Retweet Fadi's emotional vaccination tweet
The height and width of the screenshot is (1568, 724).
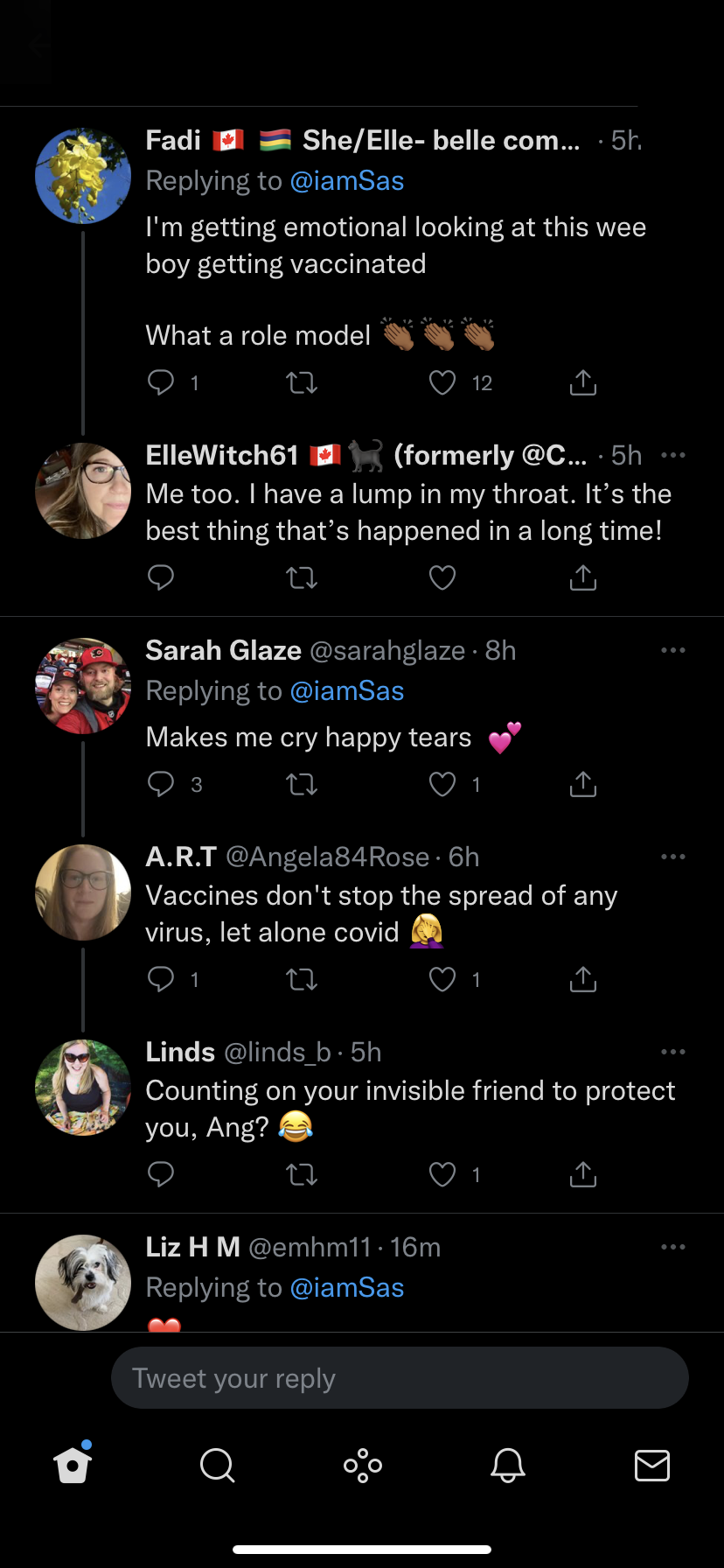(x=302, y=383)
